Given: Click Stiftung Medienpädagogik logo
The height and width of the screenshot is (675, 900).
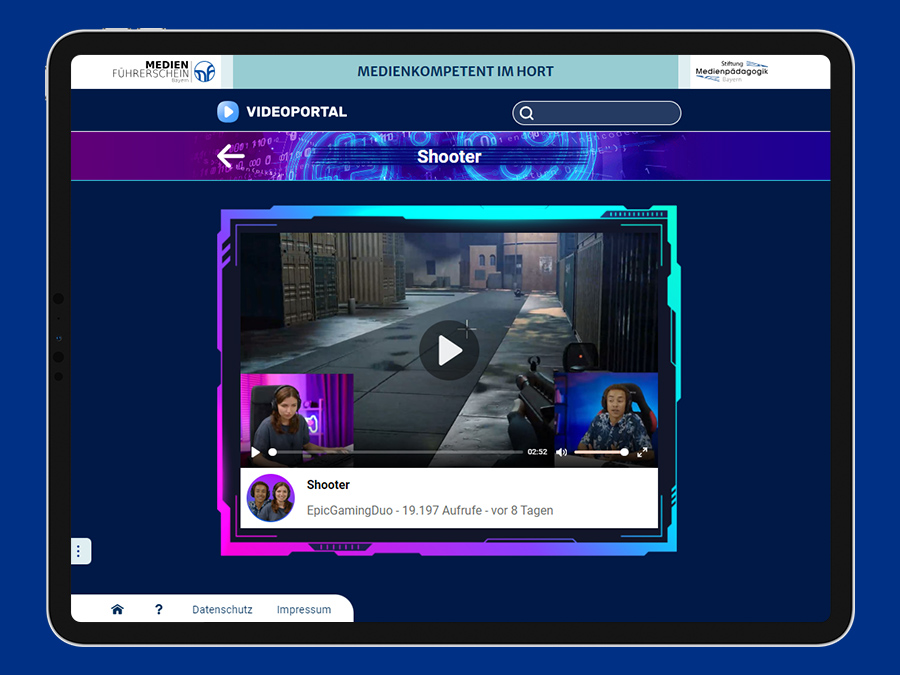Looking at the screenshot, I should pos(732,72).
